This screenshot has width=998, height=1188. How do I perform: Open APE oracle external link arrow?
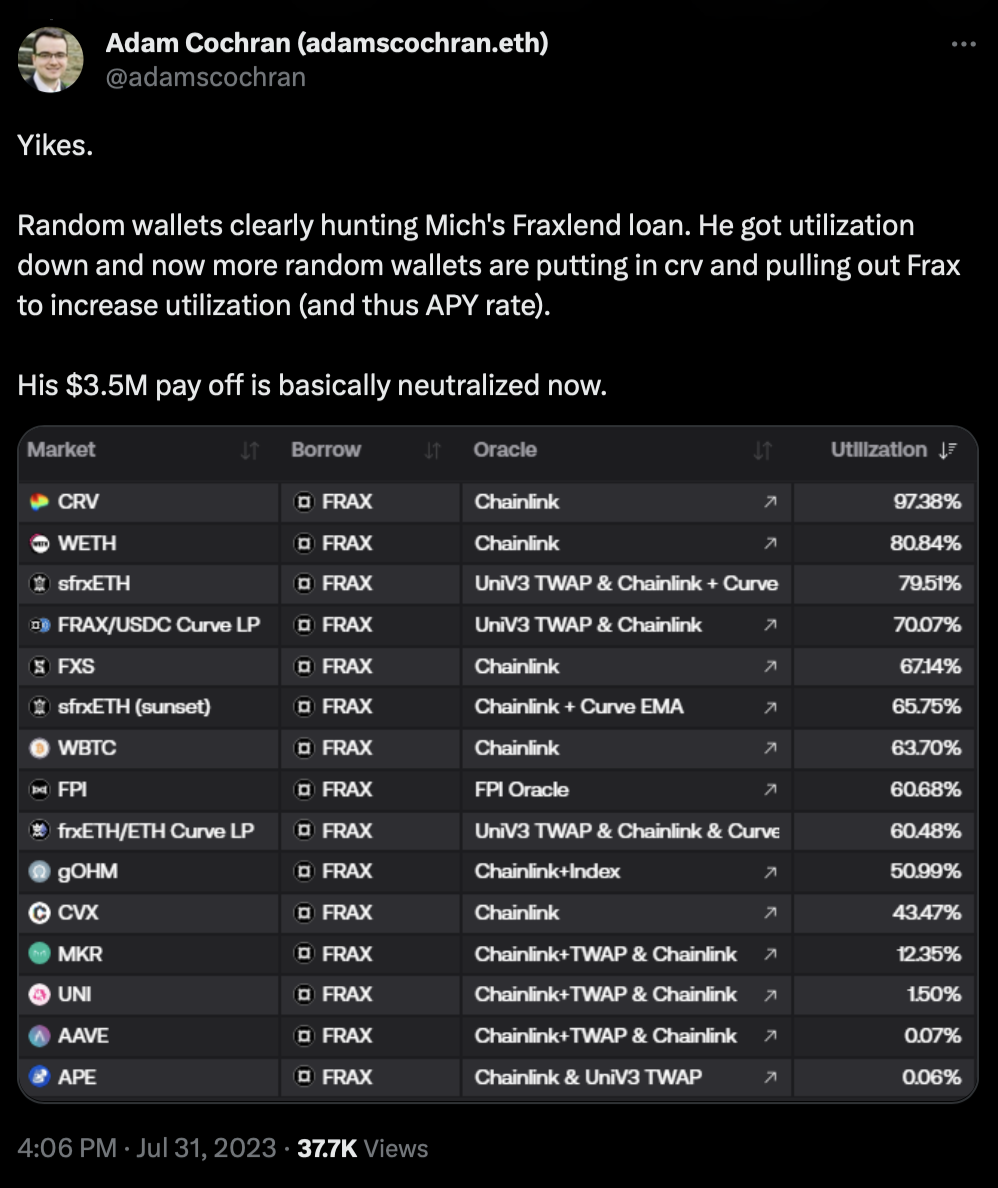tap(771, 1077)
